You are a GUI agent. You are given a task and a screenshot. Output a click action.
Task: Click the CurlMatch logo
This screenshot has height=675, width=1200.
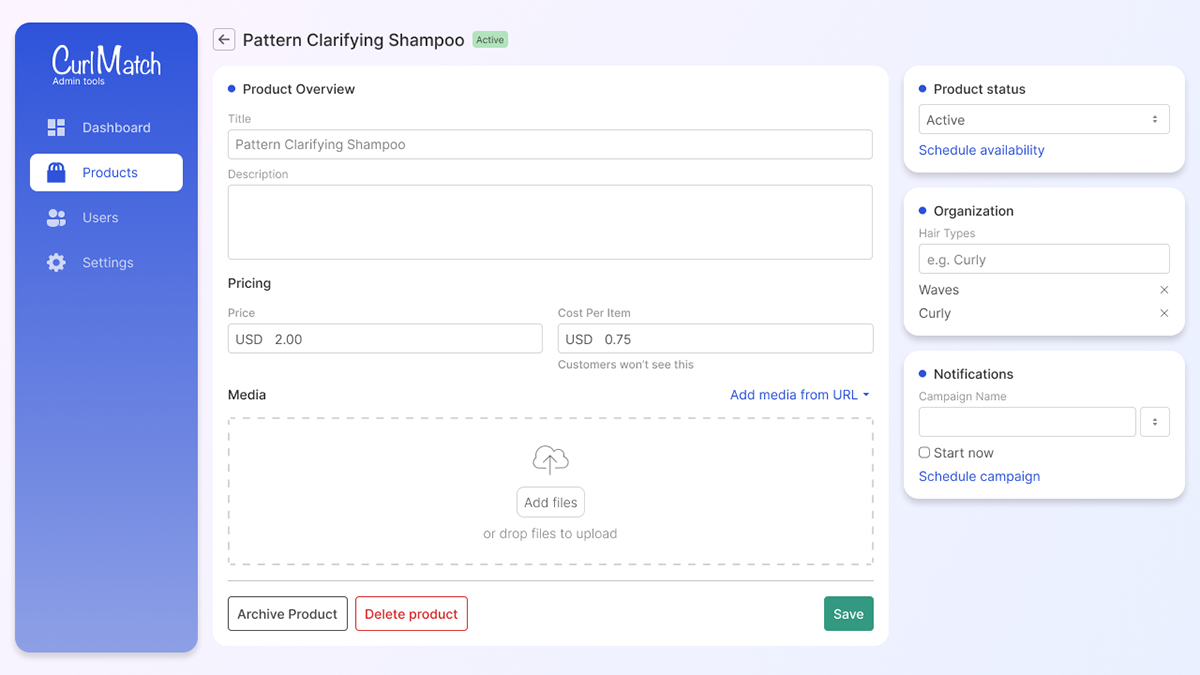click(106, 62)
